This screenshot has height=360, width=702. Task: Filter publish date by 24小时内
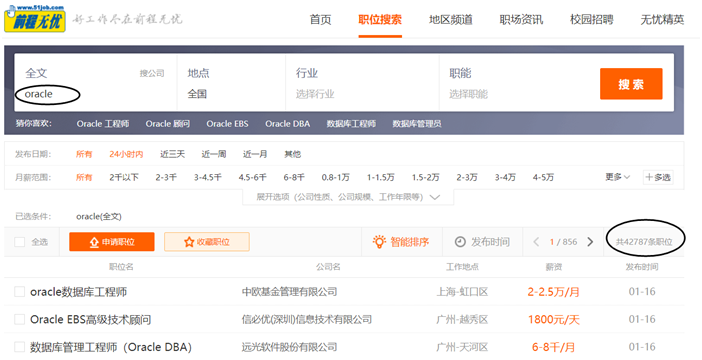tap(126, 154)
